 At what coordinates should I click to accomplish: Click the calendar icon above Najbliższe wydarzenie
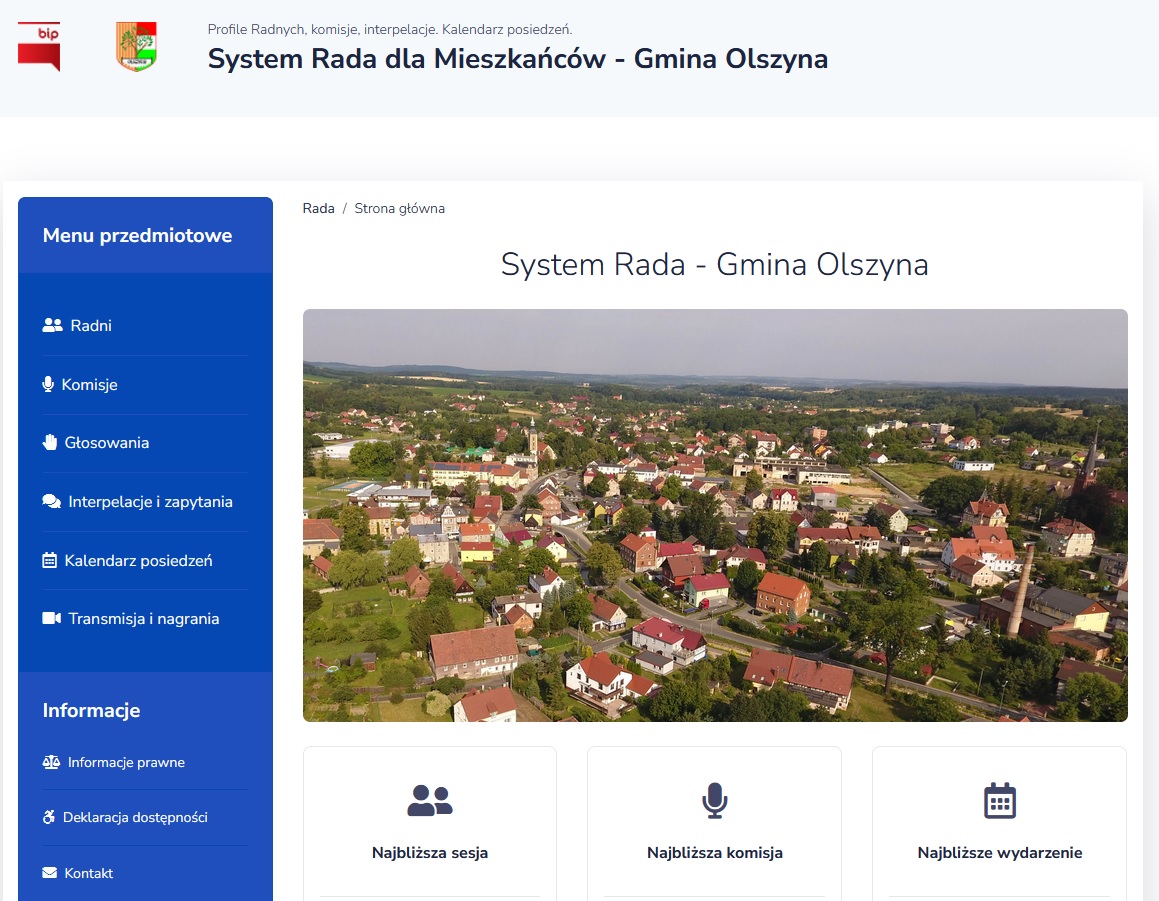(1000, 800)
